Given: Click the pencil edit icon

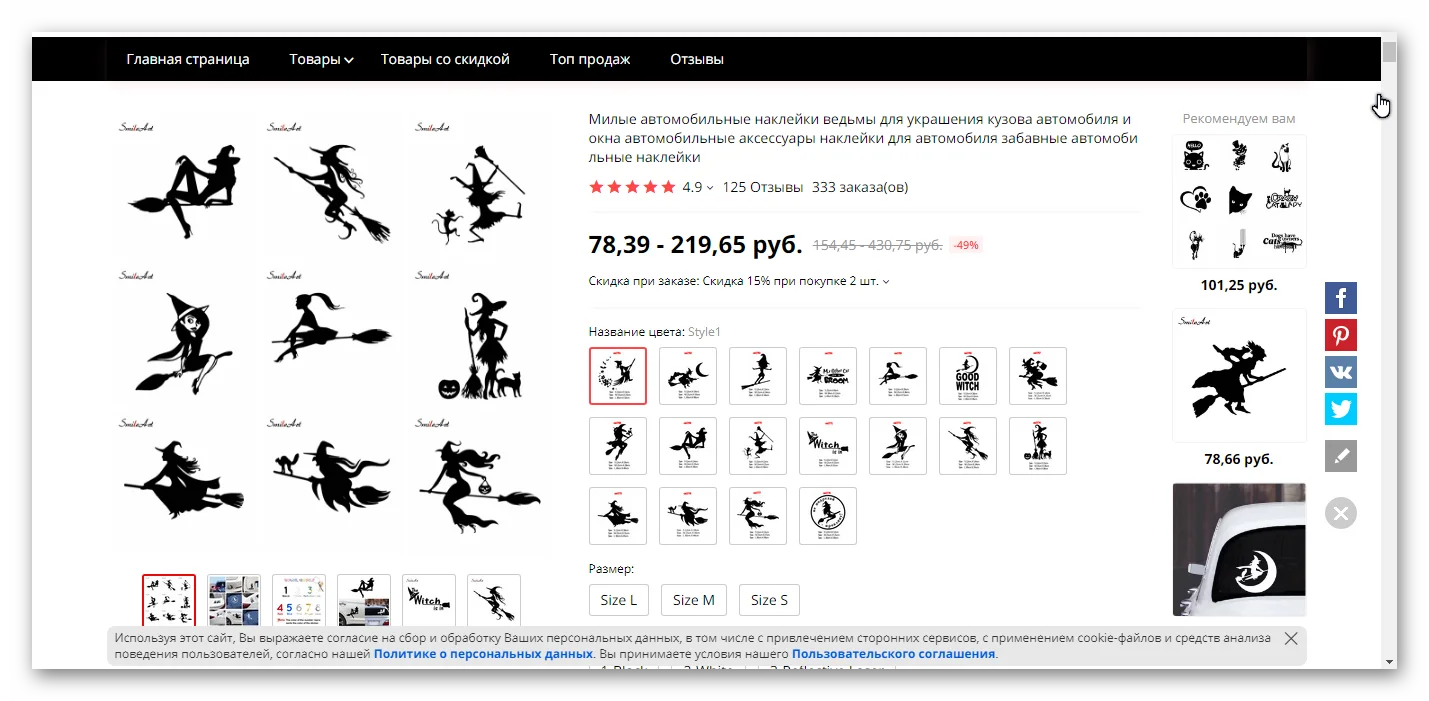Looking at the screenshot, I should [x=1341, y=456].
